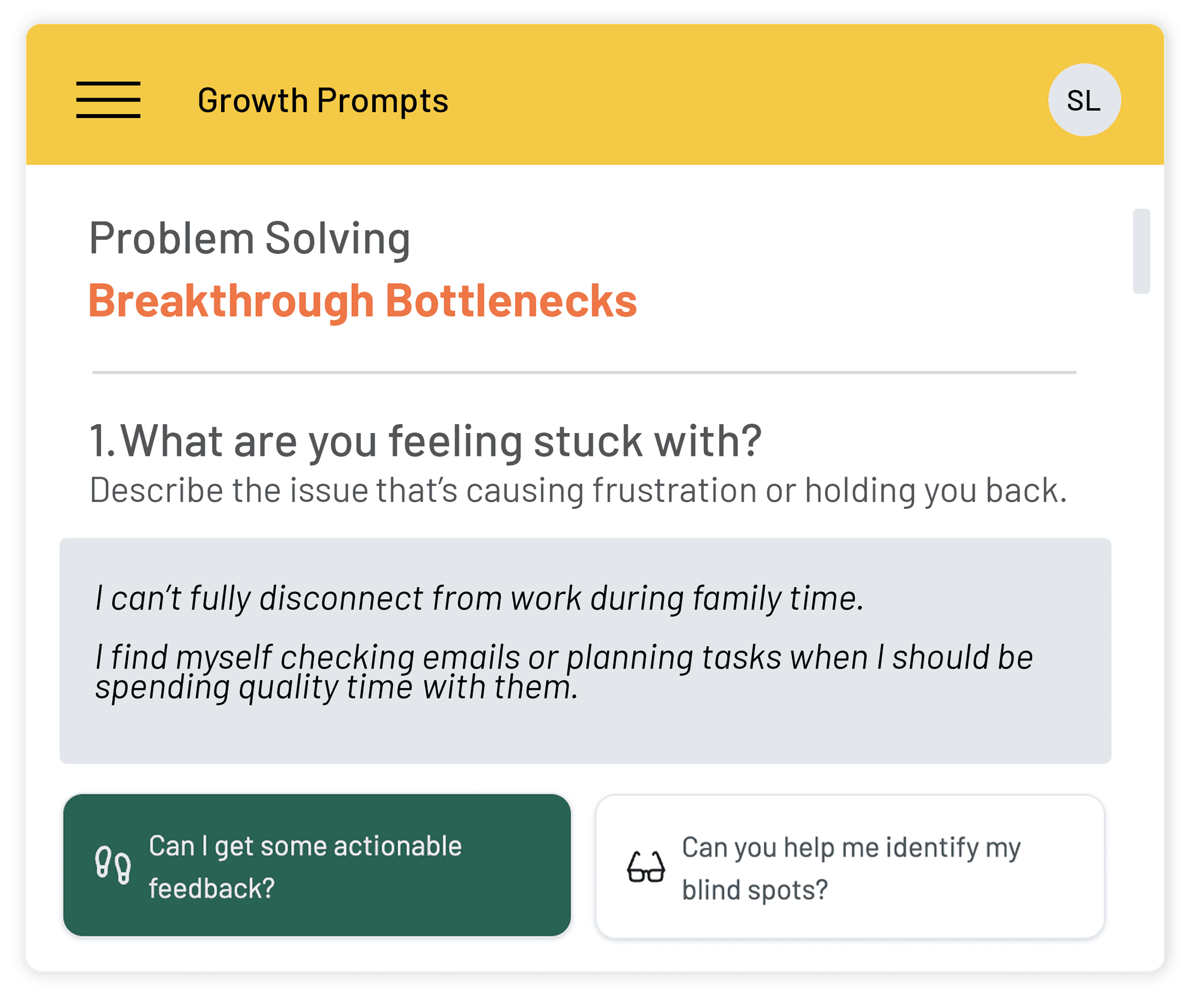Click the Growth Prompts title
The image size is (1204, 999).
323,100
